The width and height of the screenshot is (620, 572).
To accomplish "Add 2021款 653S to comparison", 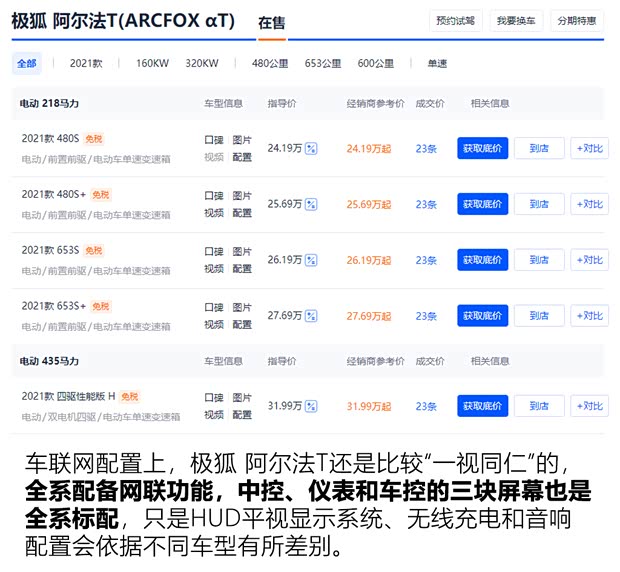I will click(590, 260).
